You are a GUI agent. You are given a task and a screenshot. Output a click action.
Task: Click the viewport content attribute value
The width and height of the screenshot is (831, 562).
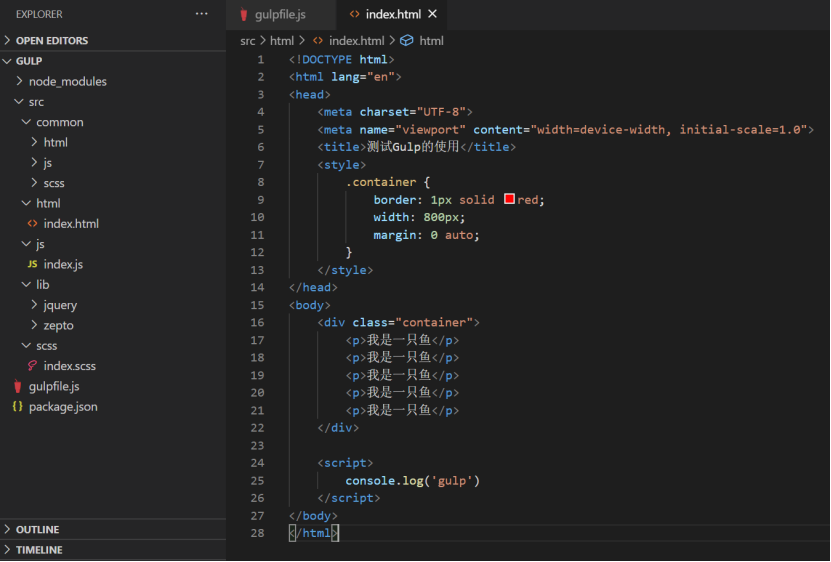click(x=668, y=130)
